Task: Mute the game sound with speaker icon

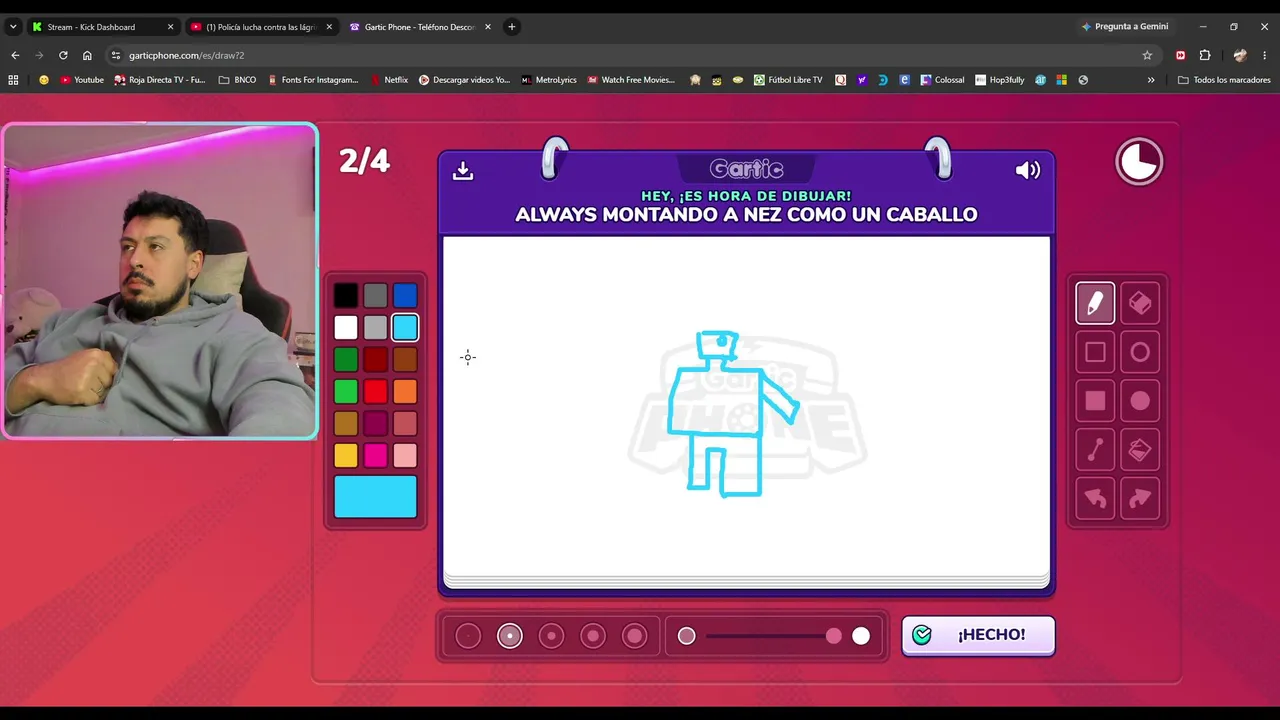Action: [x=1028, y=170]
